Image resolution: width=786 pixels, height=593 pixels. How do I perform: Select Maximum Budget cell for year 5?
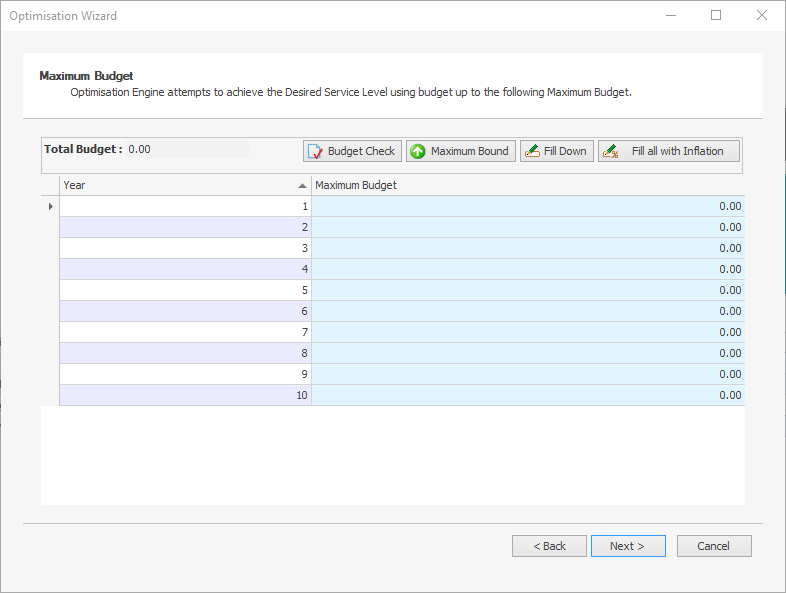pyautogui.click(x=528, y=290)
